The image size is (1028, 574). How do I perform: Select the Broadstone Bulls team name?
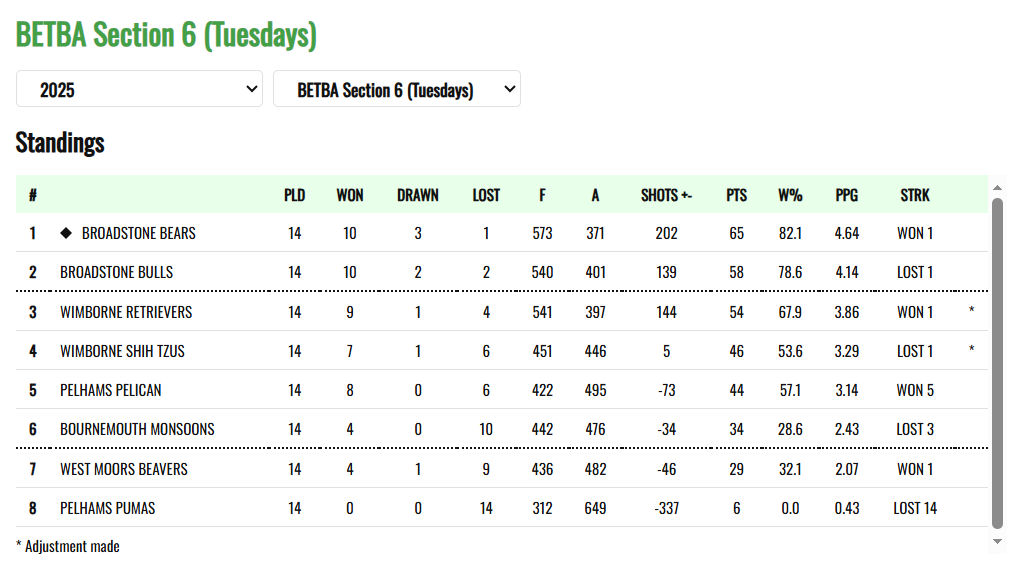(116, 272)
